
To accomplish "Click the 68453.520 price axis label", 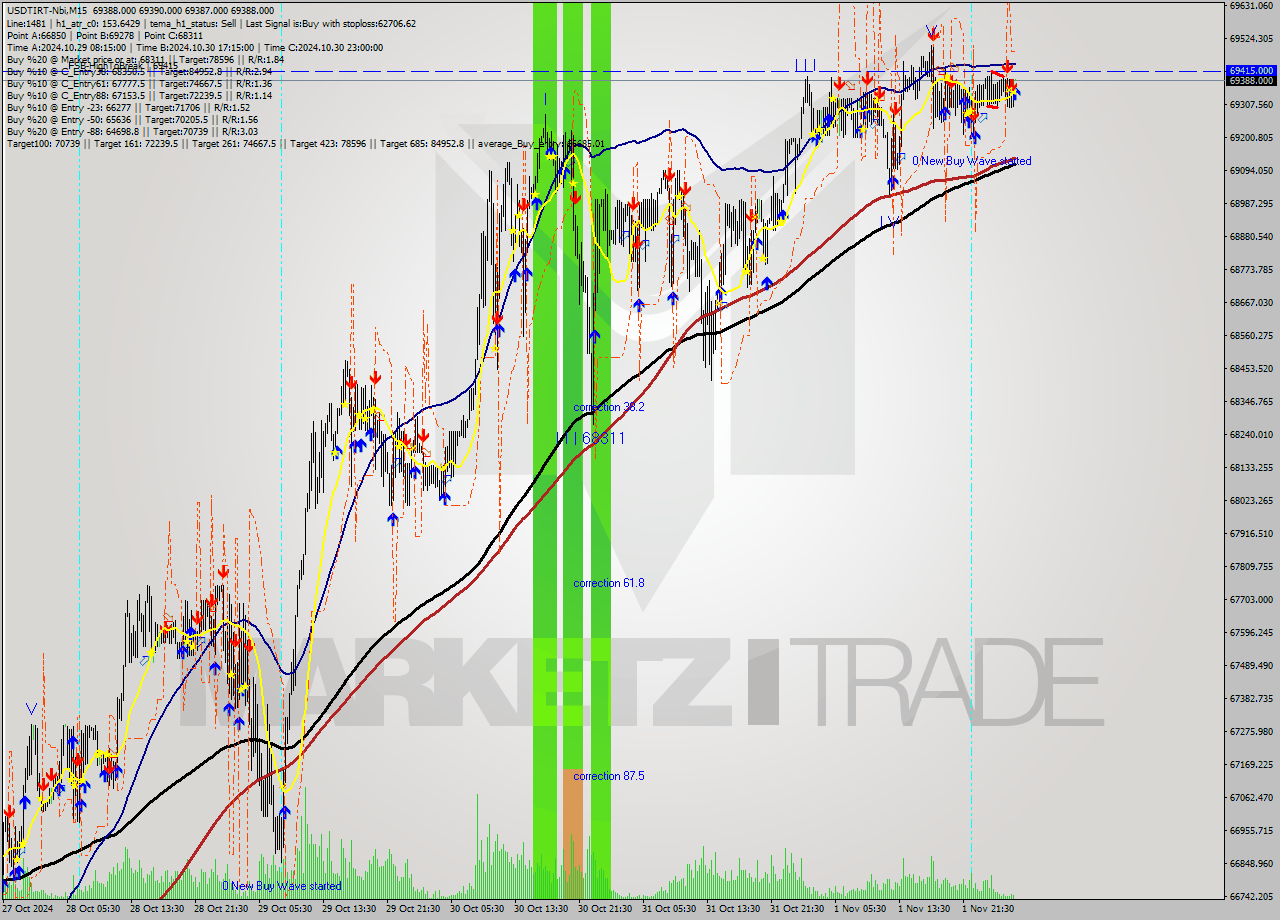I will [1251, 368].
